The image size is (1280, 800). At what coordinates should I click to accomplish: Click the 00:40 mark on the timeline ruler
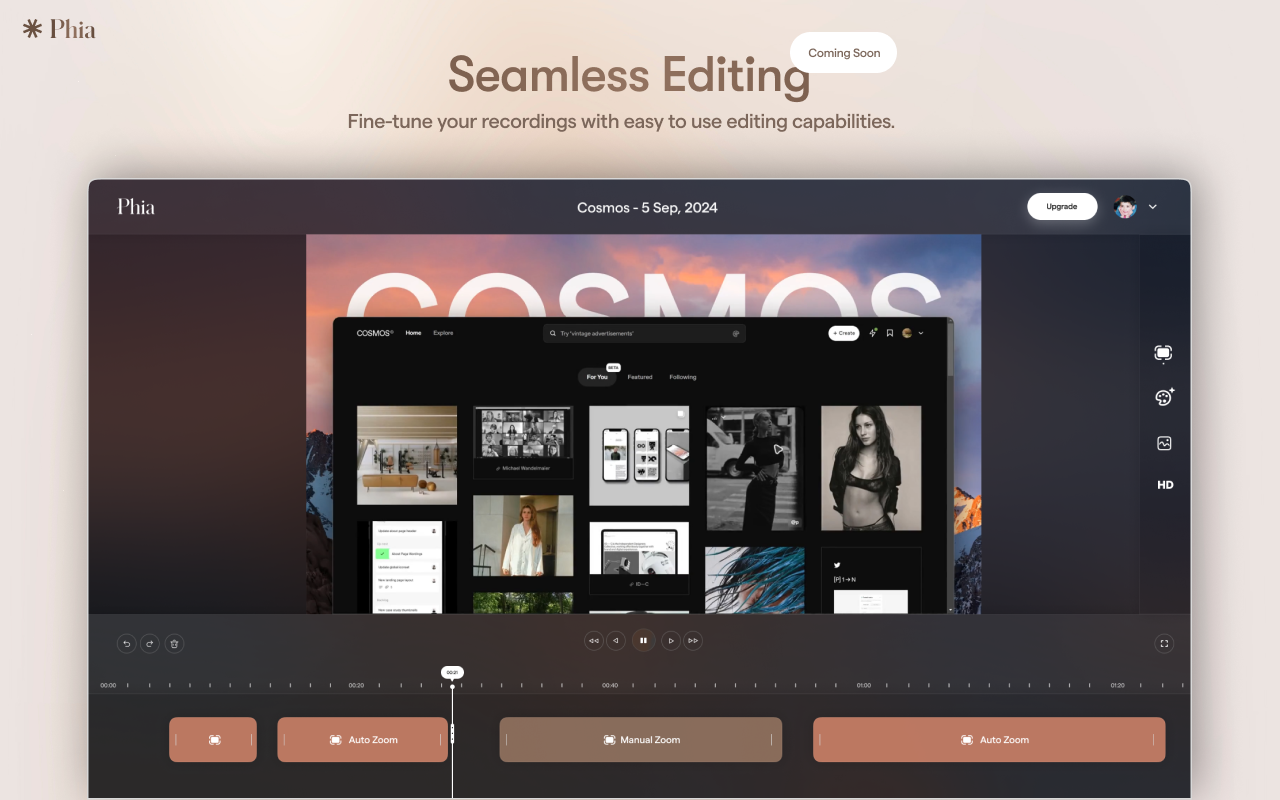pyautogui.click(x=610, y=685)
